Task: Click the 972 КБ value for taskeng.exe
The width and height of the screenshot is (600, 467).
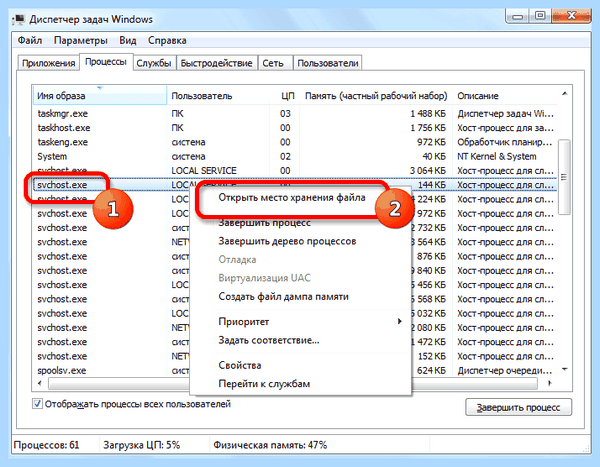Action: tap(431, 142)
